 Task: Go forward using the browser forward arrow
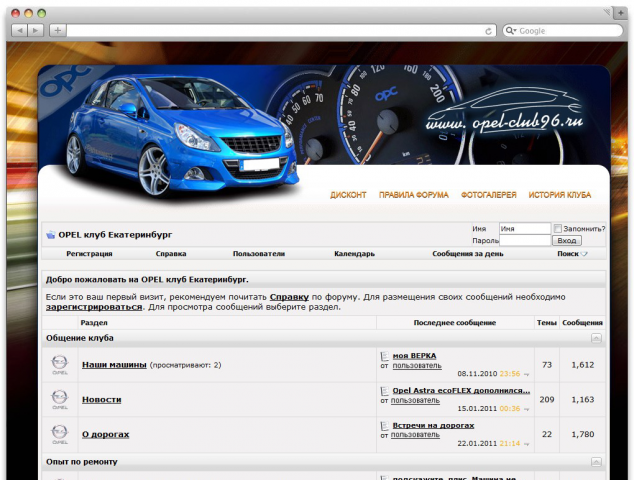[x=36, y=30]
